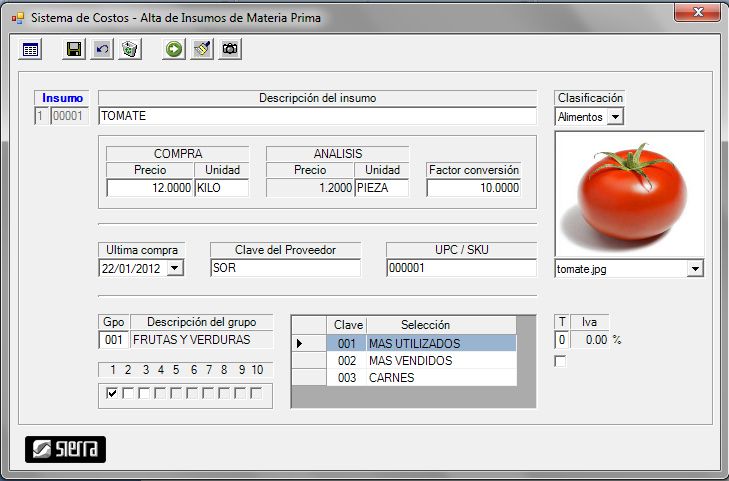
Task: Expand the Ultima compra date picker
Action: [x=175, y=268]
